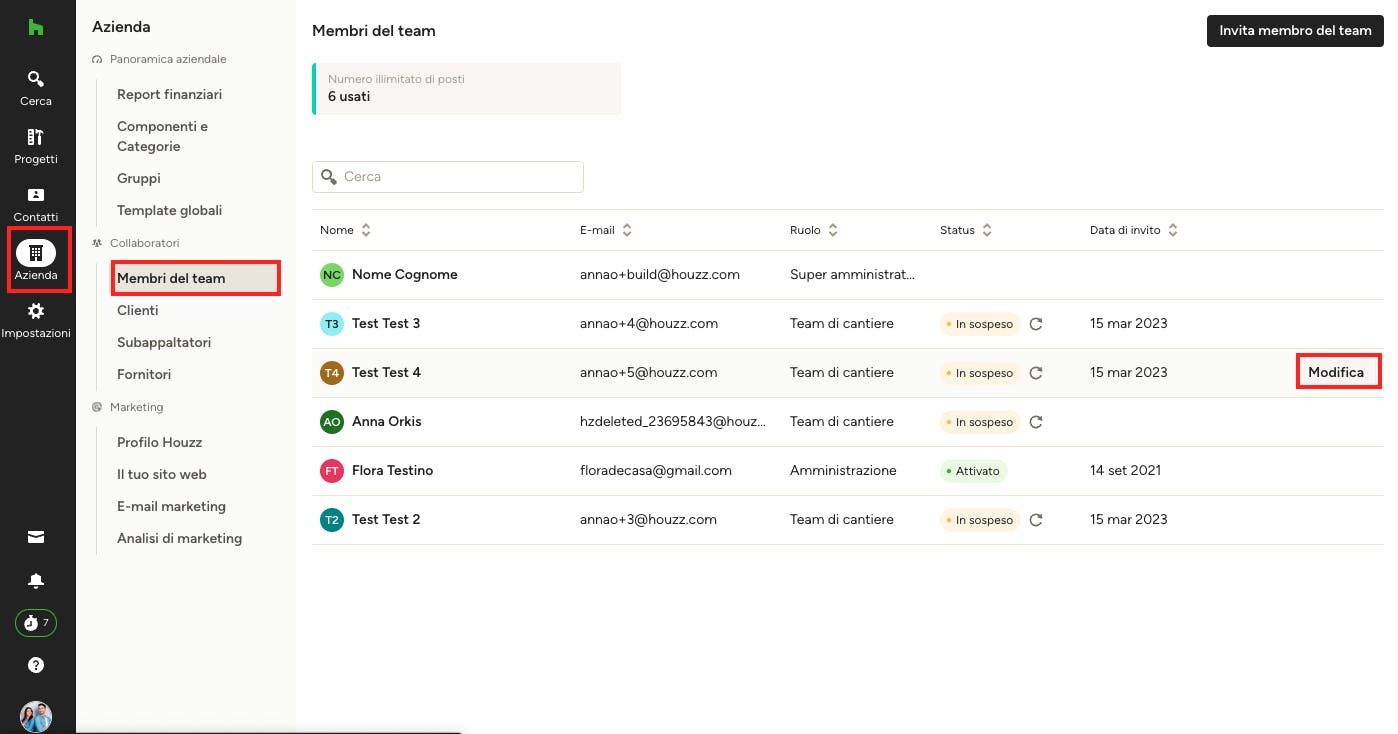Screen dimensions: 1398x734
Task: Click the magnifier icon in Cerca field
Action: click(x=329, y=177)
